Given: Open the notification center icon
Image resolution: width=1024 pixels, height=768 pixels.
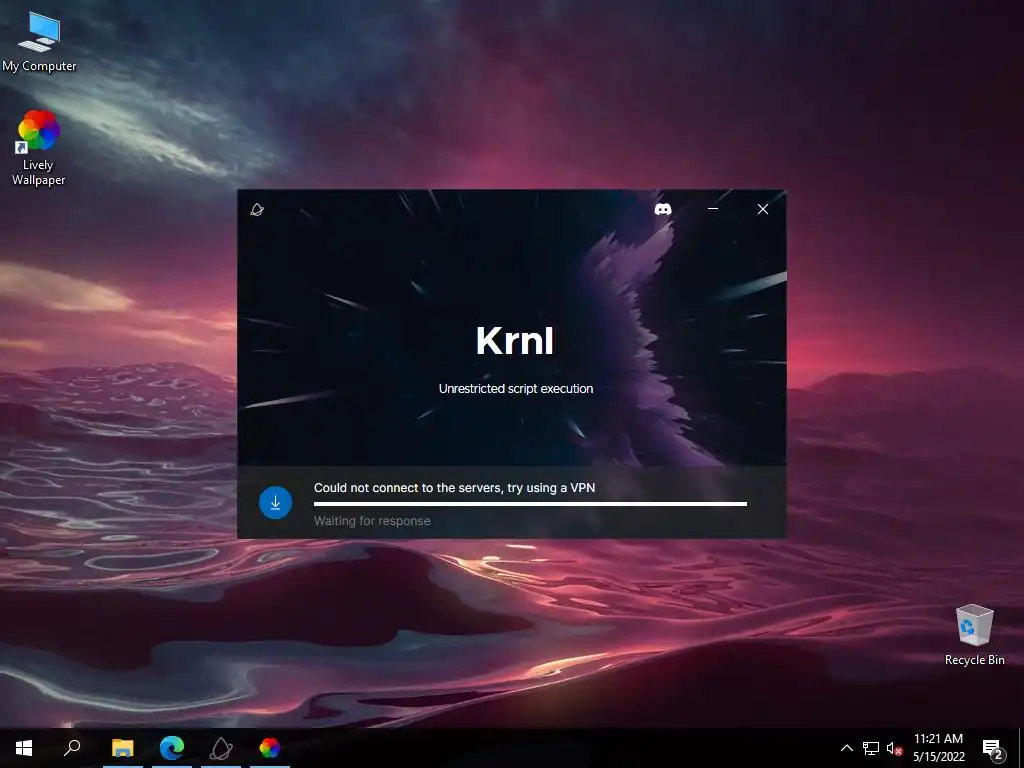Looking at the screenshot, I should click(993, 749).
